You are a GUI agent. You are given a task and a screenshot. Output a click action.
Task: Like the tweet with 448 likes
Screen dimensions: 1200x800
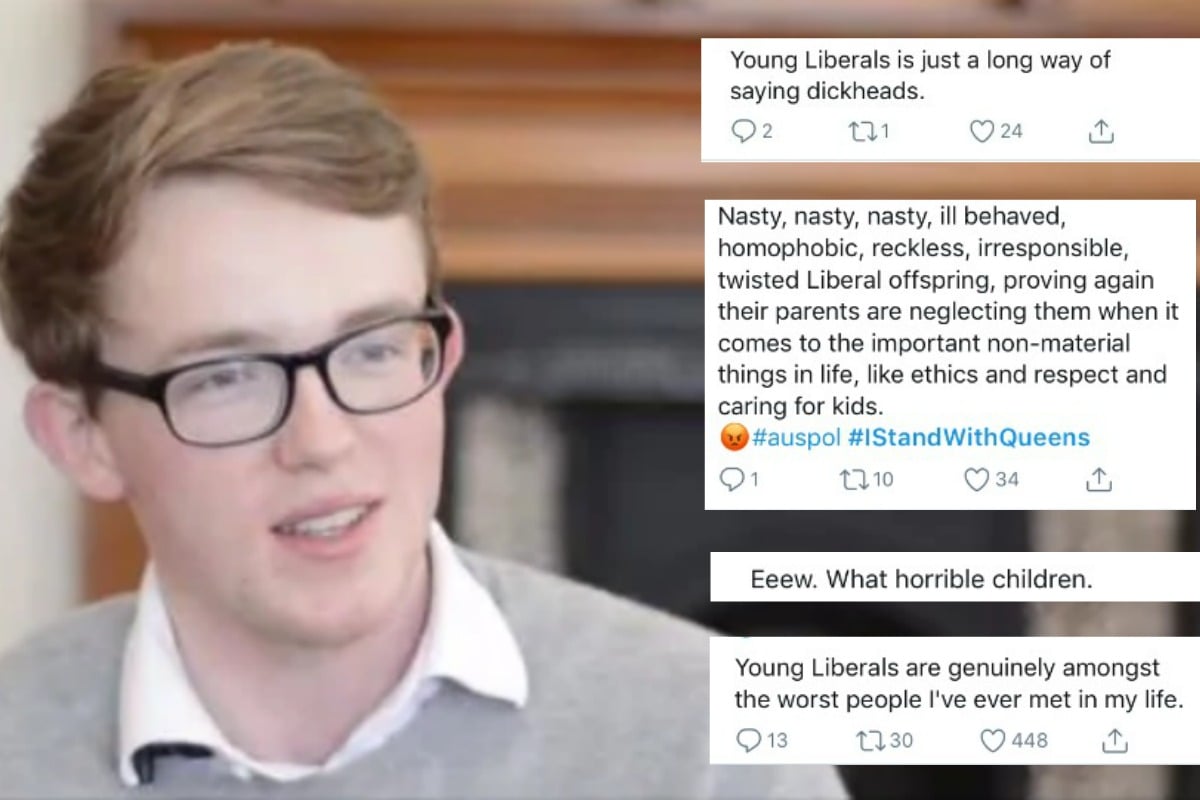(992, 741)
